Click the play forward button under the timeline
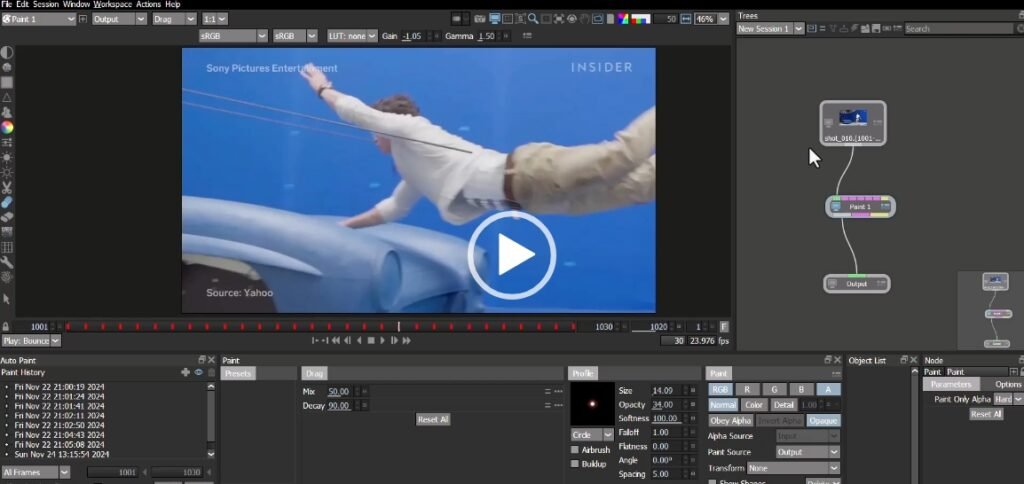Viewport: 1024px width, 484px height. click(x=383, y=341)
